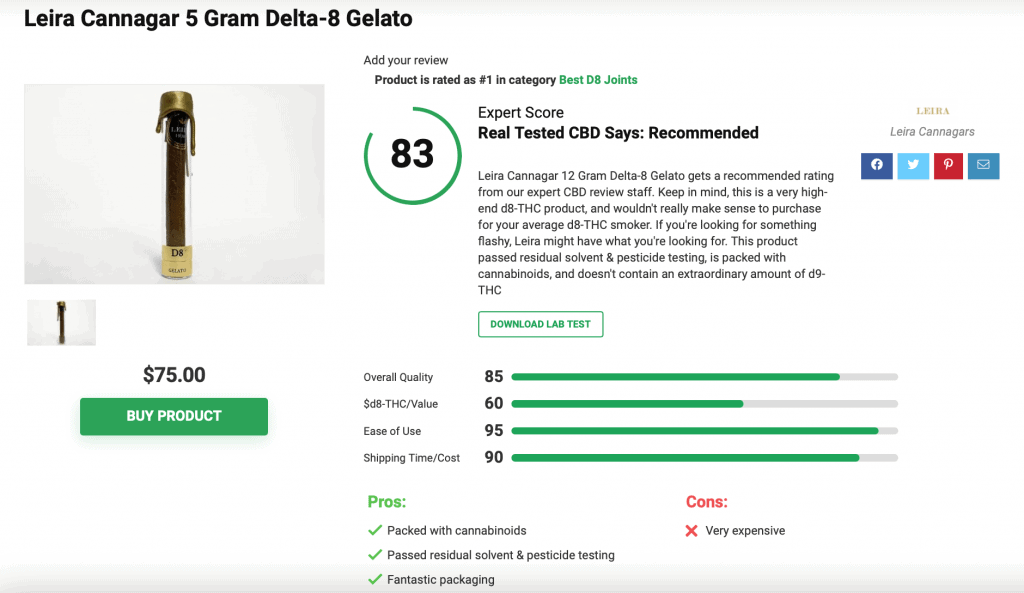Click the Shipping Time/Cost rating bar

click(x=705, y=458)
